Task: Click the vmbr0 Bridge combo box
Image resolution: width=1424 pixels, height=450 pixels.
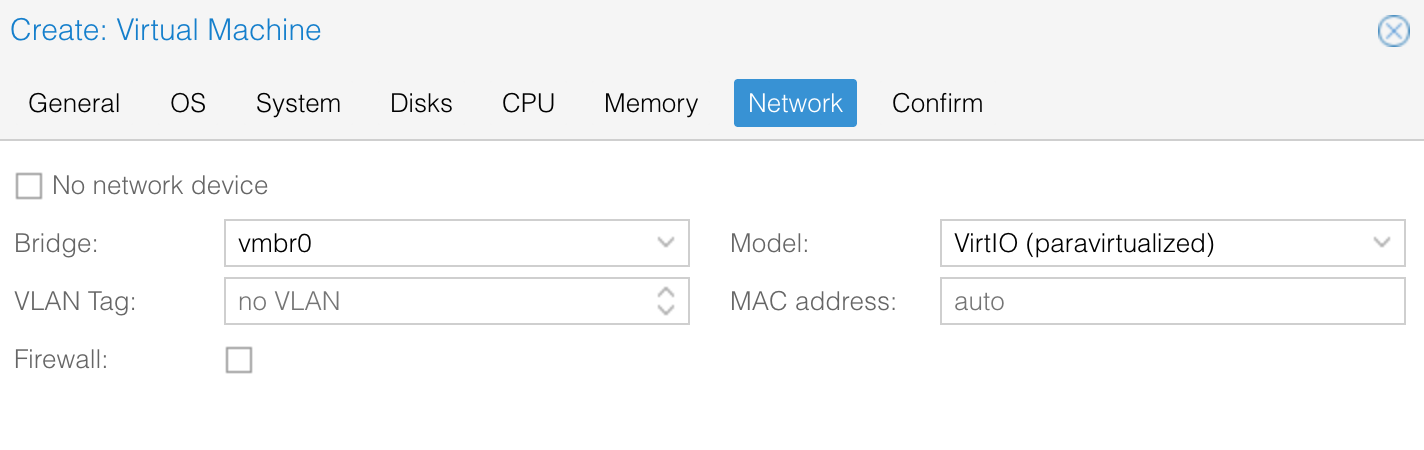Action: (x=457, y=243)
